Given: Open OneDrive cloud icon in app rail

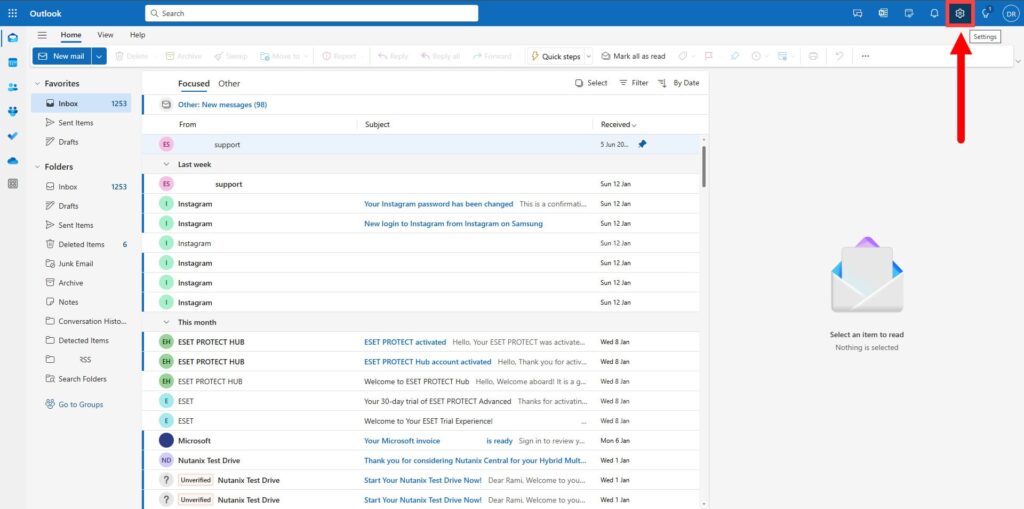Looking at the screenshot, I should click(x=12, y=160).
